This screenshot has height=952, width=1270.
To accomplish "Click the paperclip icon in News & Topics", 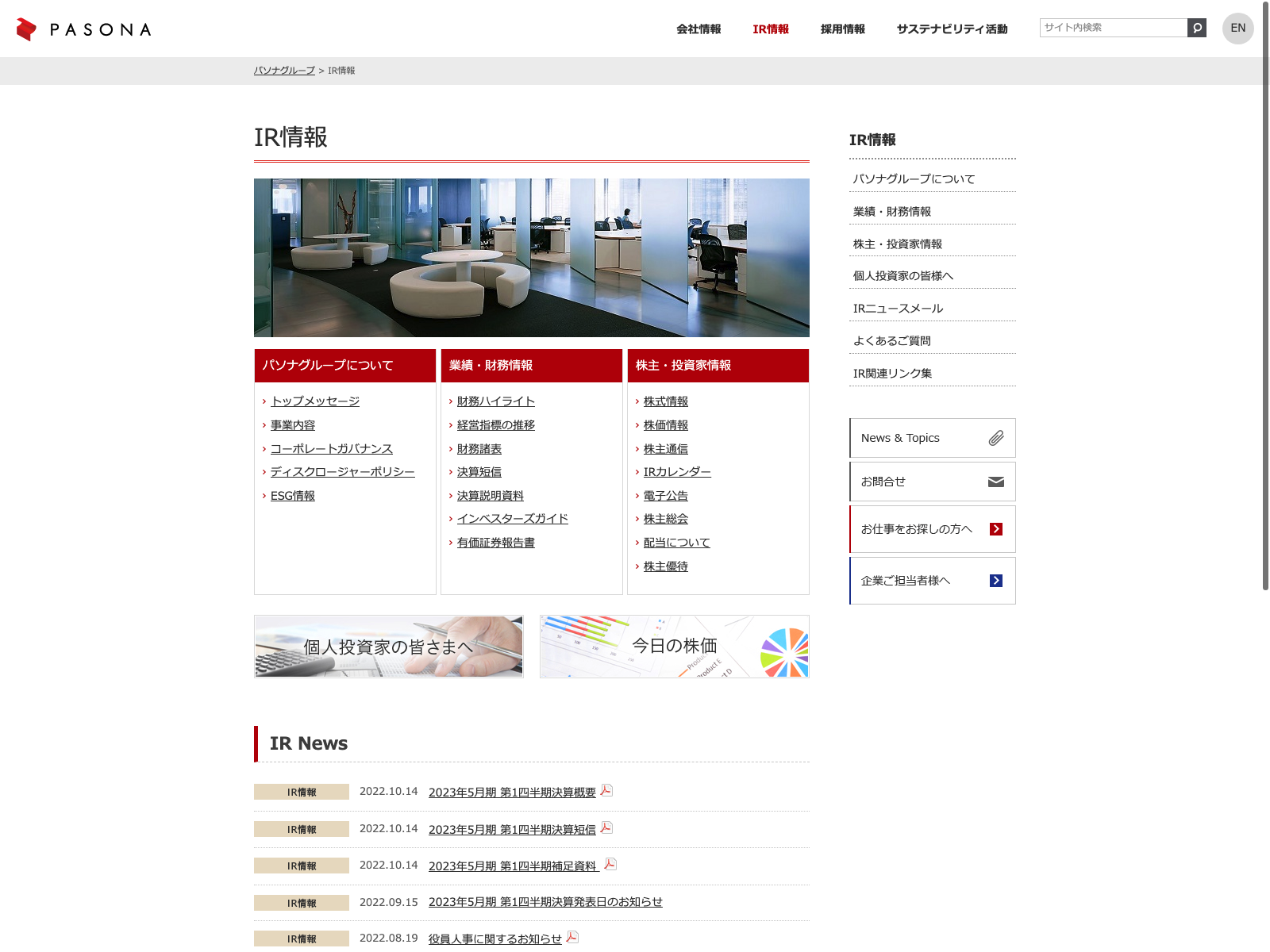I will [x=996, y=438].
